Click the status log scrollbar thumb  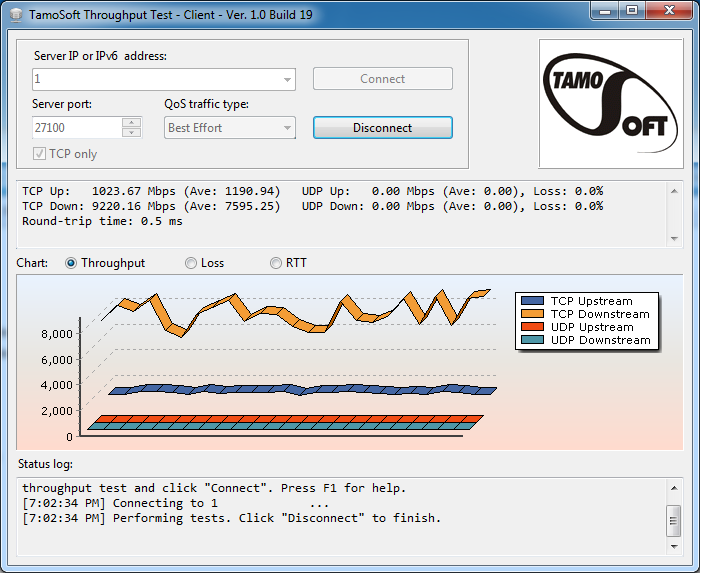pos(674,521)
